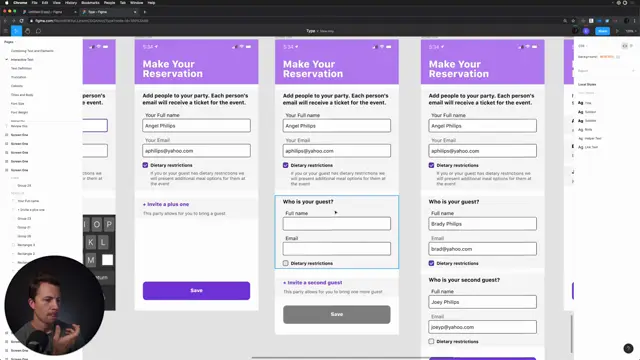Click top Dietary restrictions checkbox in frame with gray Save
This screenshot has height=360, width=640.
[286, 165]
